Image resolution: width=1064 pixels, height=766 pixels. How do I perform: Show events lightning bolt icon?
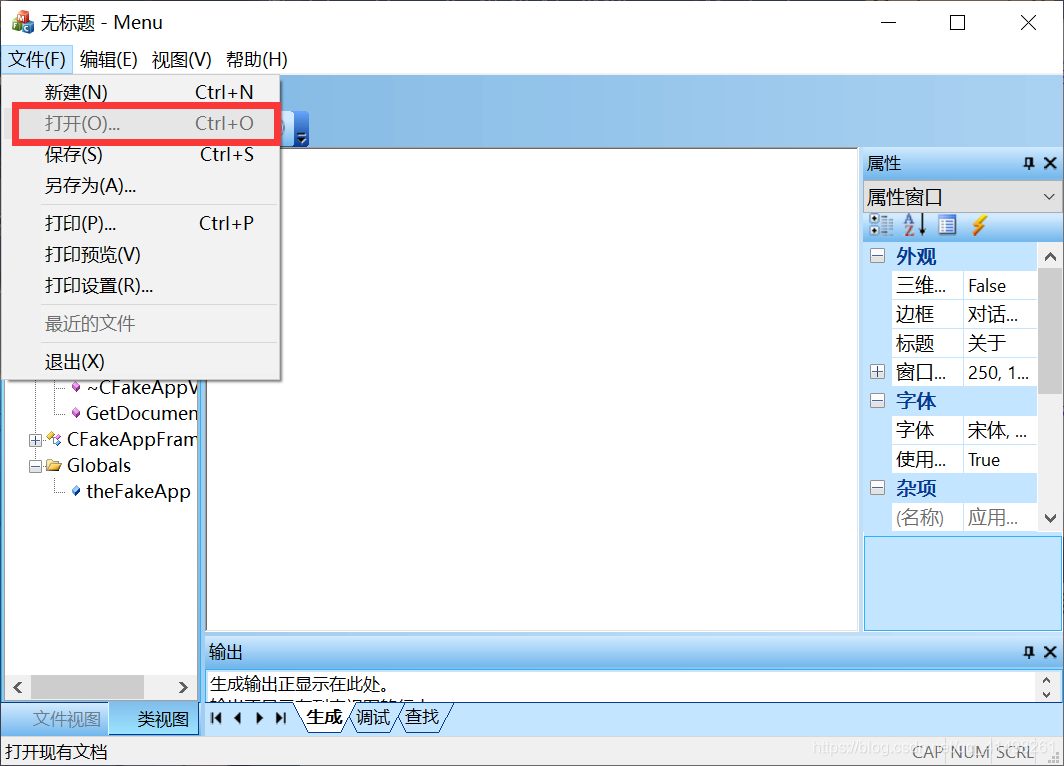click(978, 225)
